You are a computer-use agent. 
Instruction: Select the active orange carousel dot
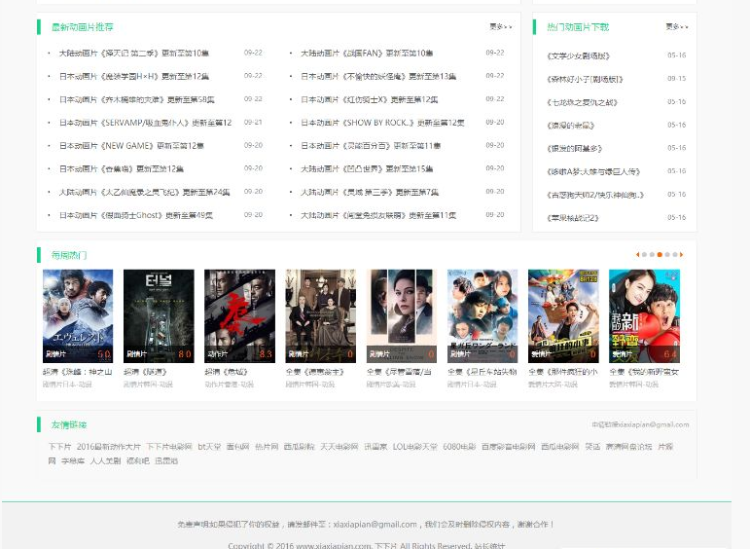[x=660, y=254]
